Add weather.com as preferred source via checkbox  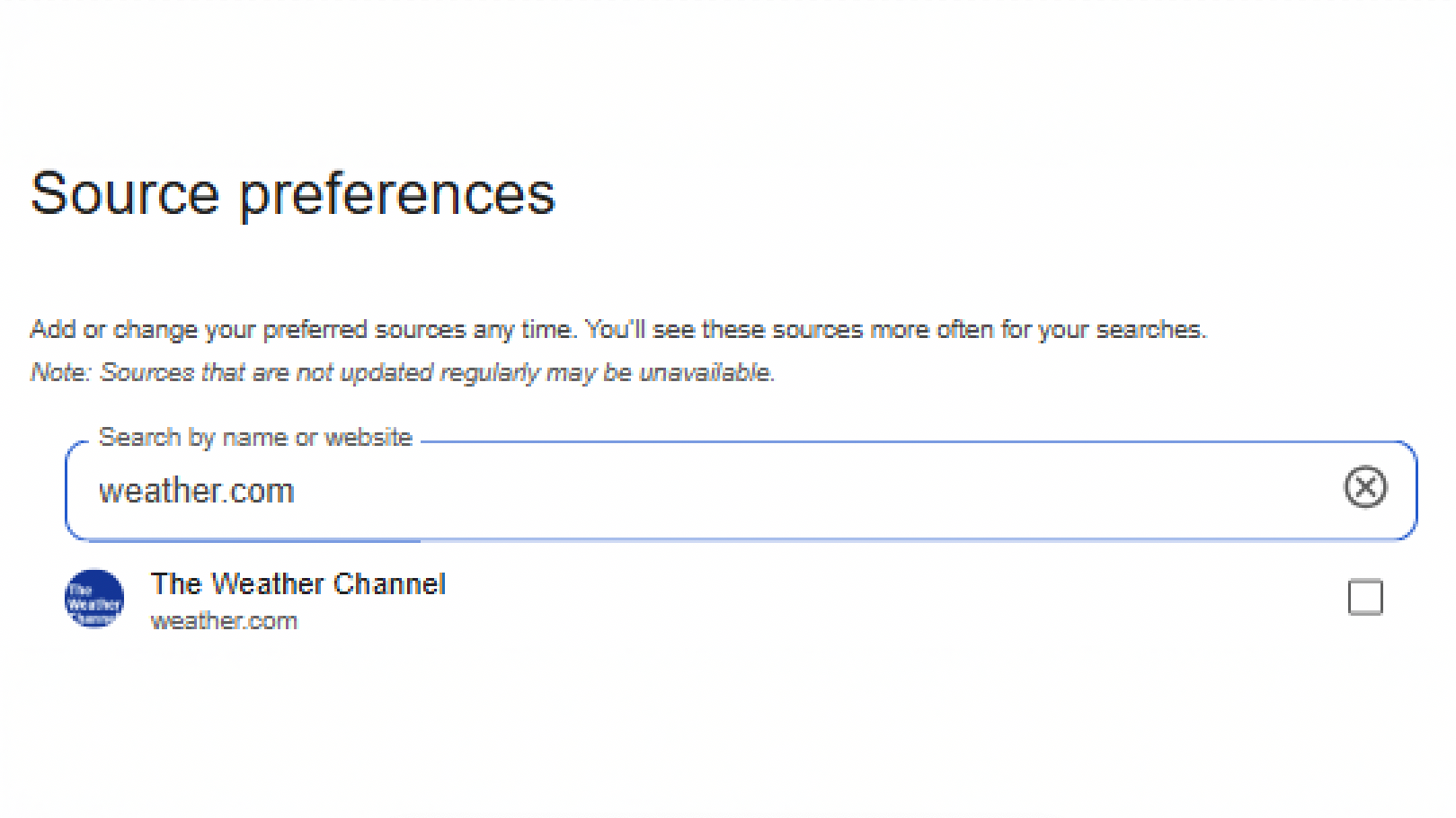click(x=1365, y=598)
